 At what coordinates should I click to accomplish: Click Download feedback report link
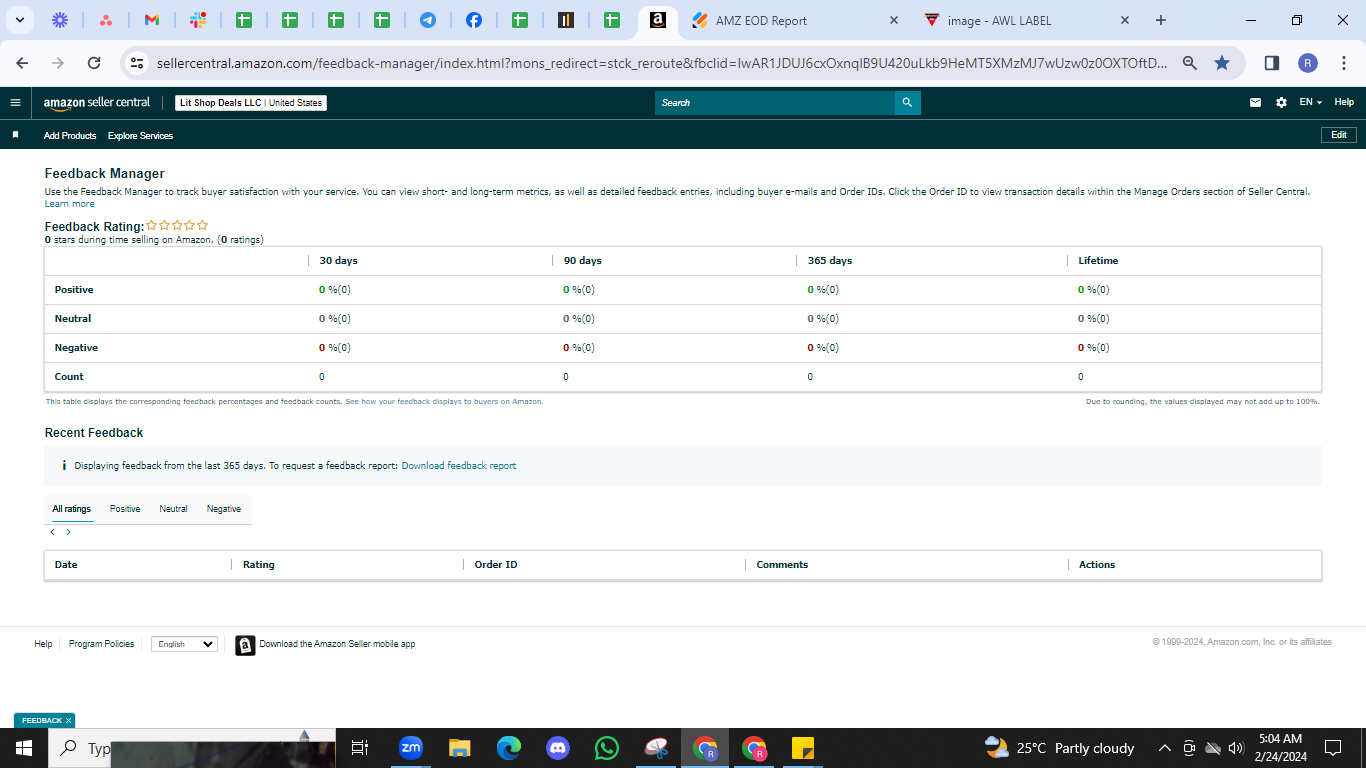tap(459, 466)
